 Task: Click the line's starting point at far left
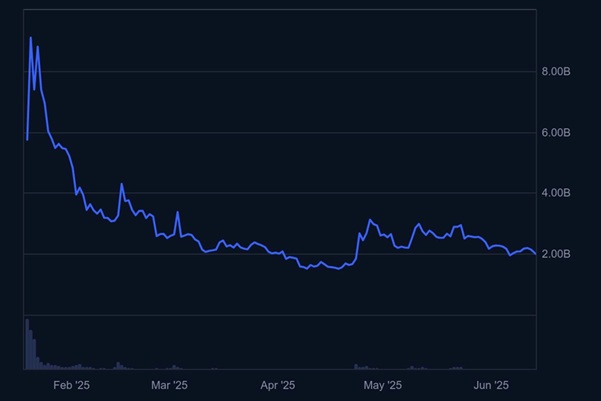point(26,138)
